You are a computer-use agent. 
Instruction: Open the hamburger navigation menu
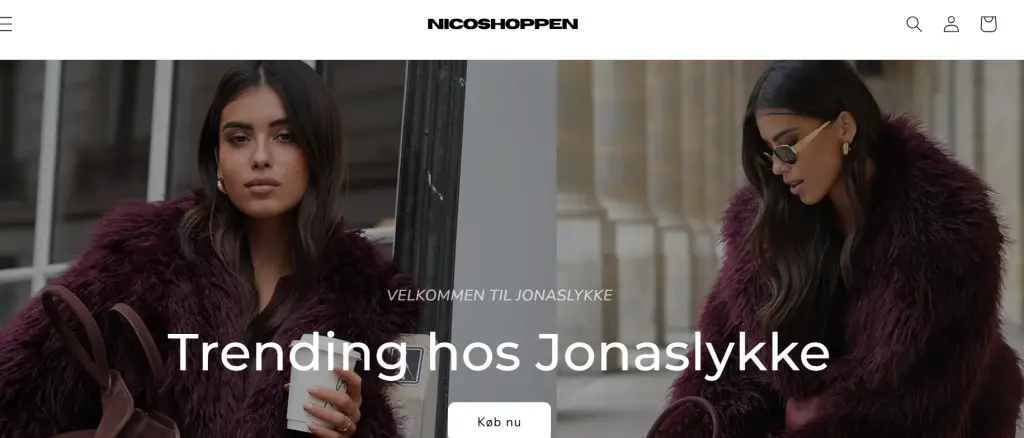coord(5,24)
